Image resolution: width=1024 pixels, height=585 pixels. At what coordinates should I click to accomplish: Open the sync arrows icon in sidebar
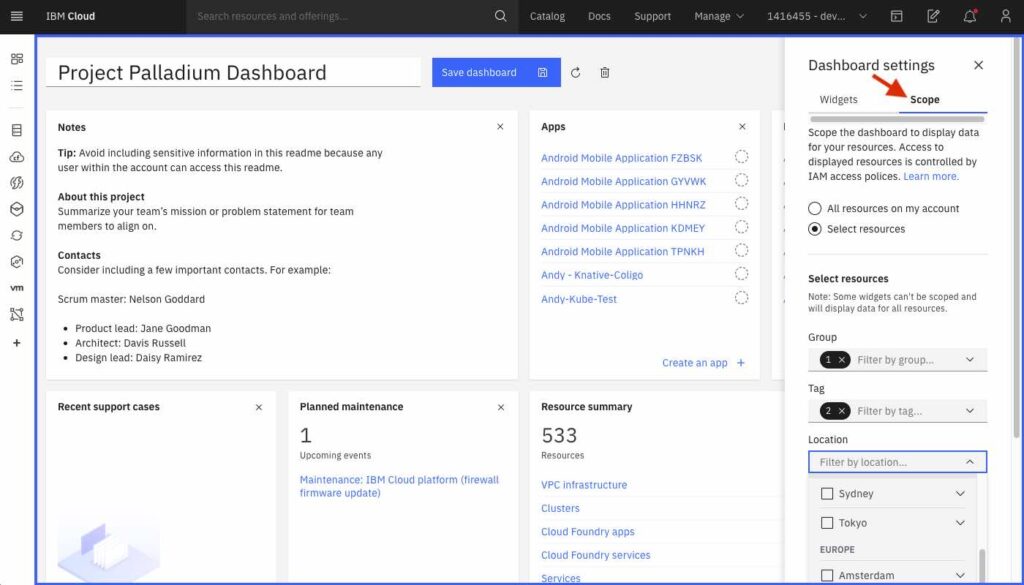pyautogui.click(x=17, y=235)
